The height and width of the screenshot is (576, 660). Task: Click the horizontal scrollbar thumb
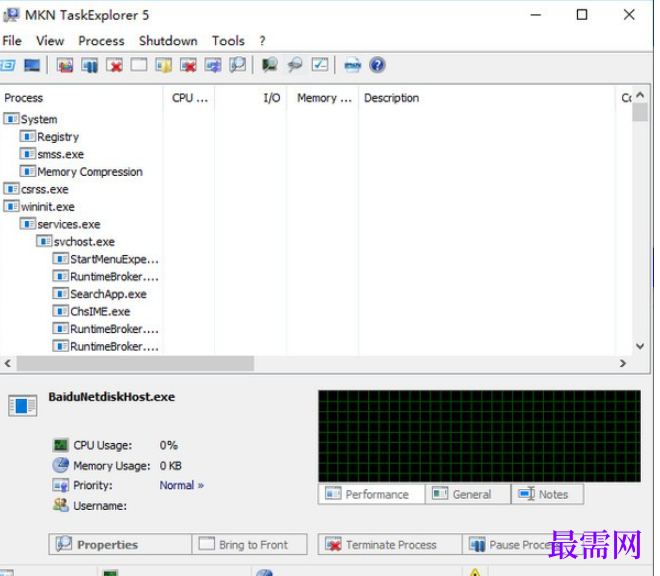coord(135,363)
